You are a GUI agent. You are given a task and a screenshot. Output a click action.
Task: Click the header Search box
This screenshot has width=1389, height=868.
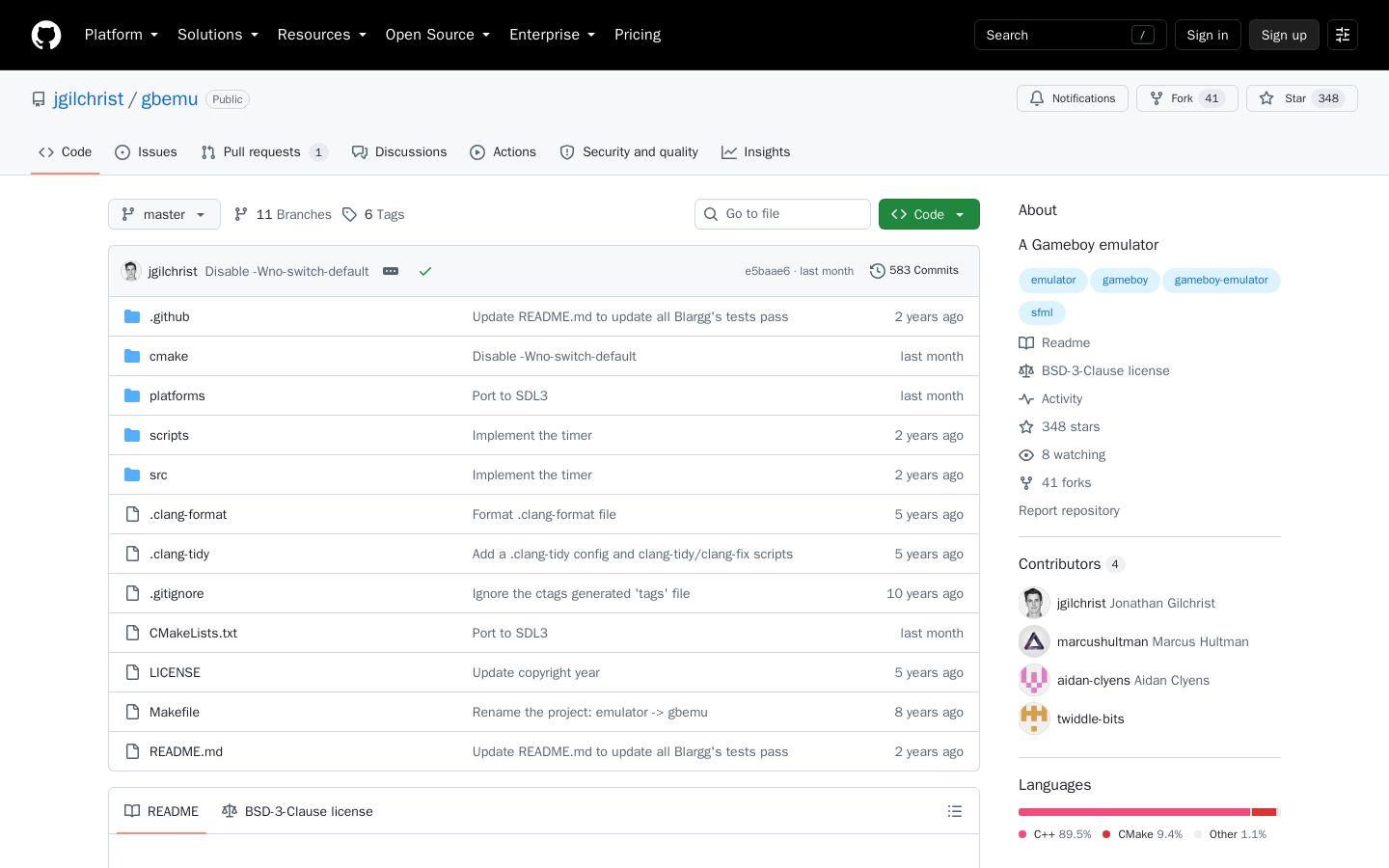(x=1071, y=35)
